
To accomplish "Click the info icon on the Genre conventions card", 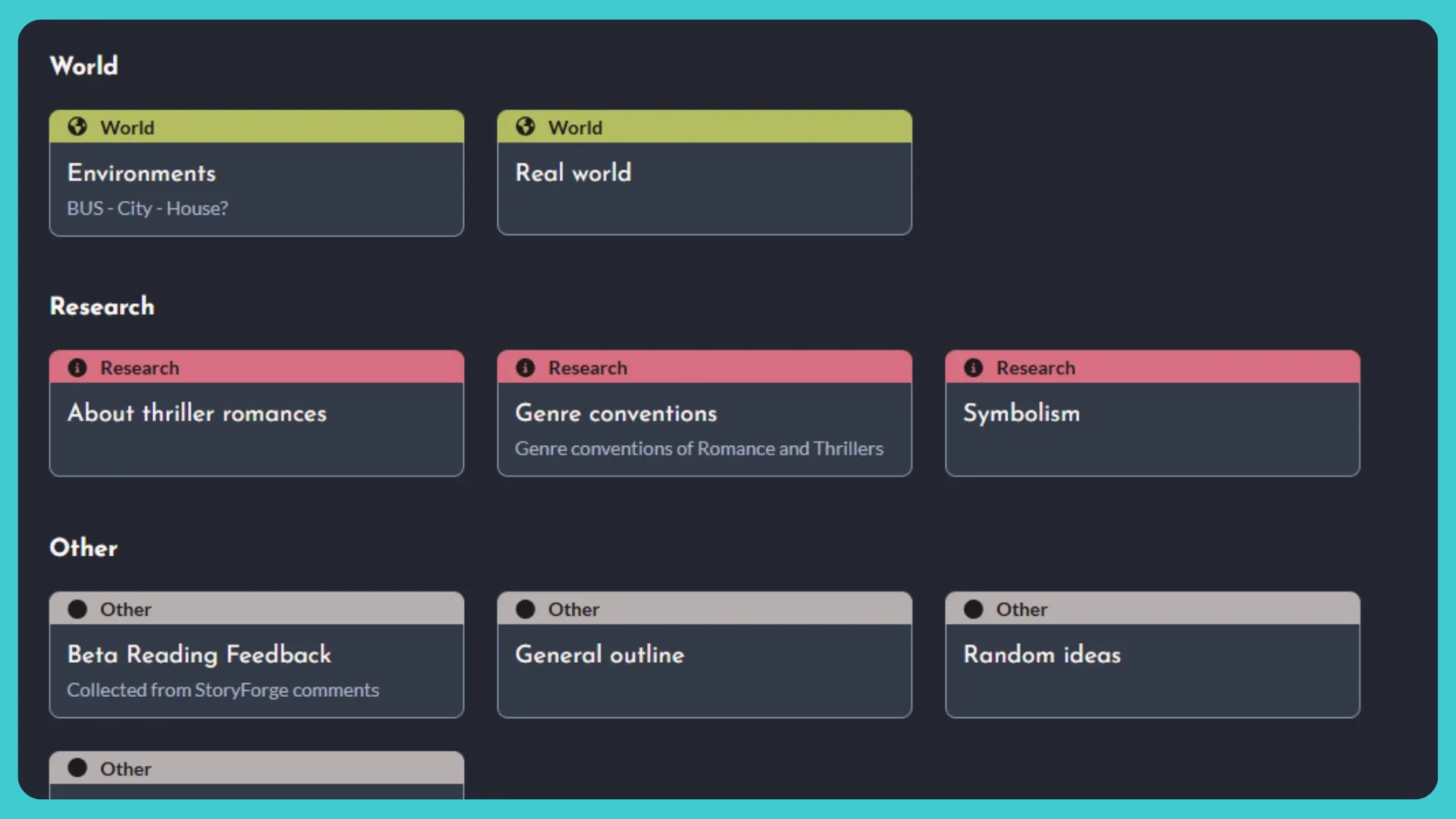I will coord(526,367).
